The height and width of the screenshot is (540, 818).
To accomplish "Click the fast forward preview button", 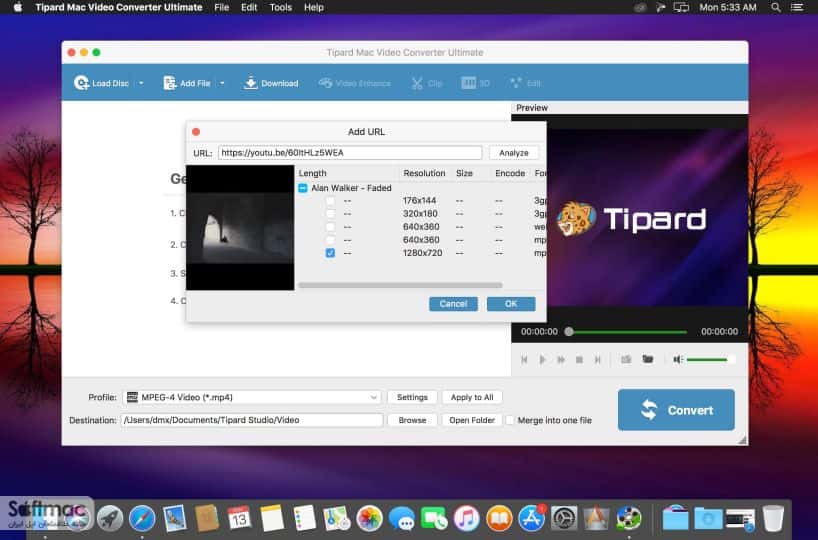I will [x=561, y=359].
